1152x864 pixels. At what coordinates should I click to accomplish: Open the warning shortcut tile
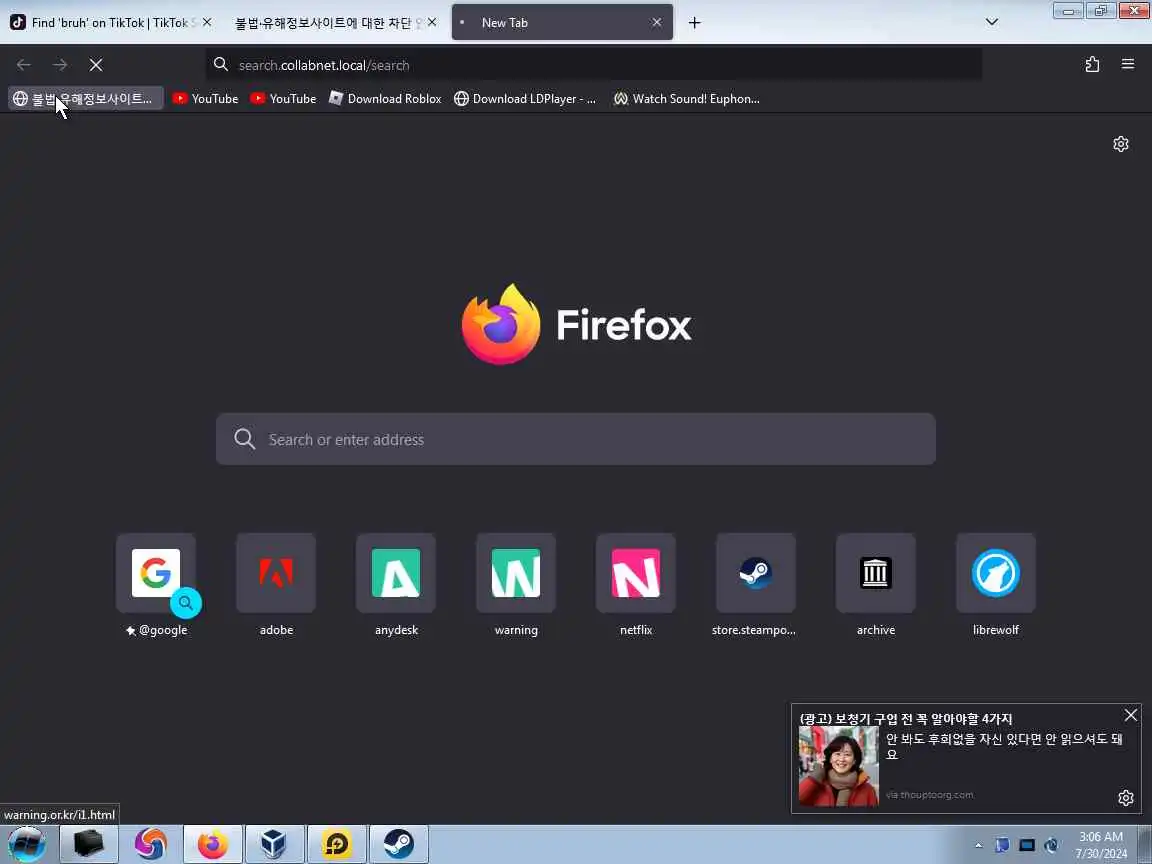516,585
